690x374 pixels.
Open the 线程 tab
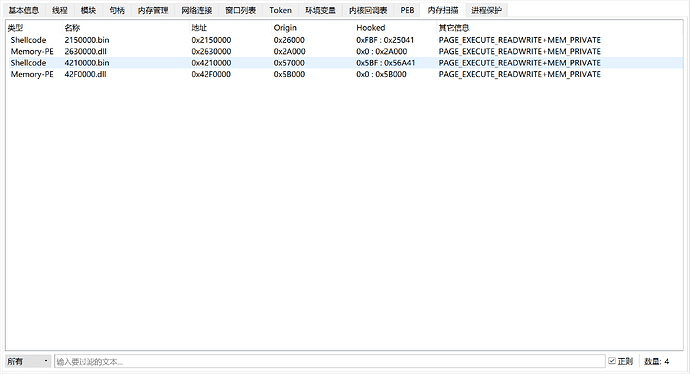pos(60,10)
